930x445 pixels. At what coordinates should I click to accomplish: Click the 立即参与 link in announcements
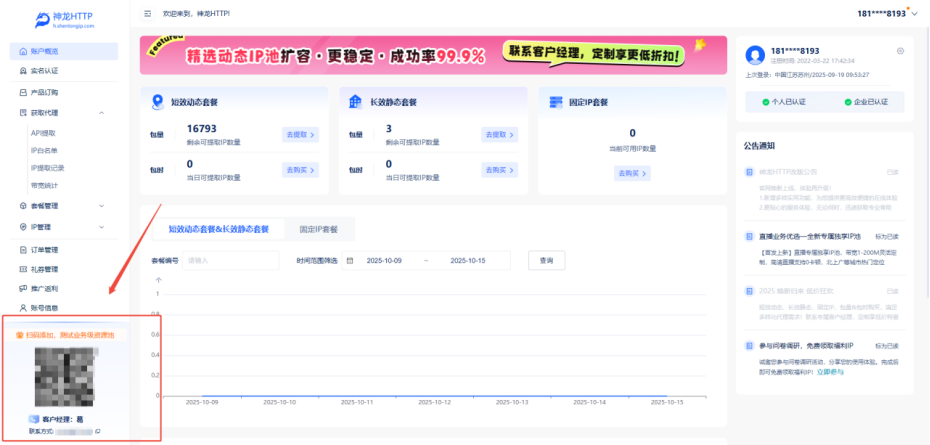pos(830,371)
